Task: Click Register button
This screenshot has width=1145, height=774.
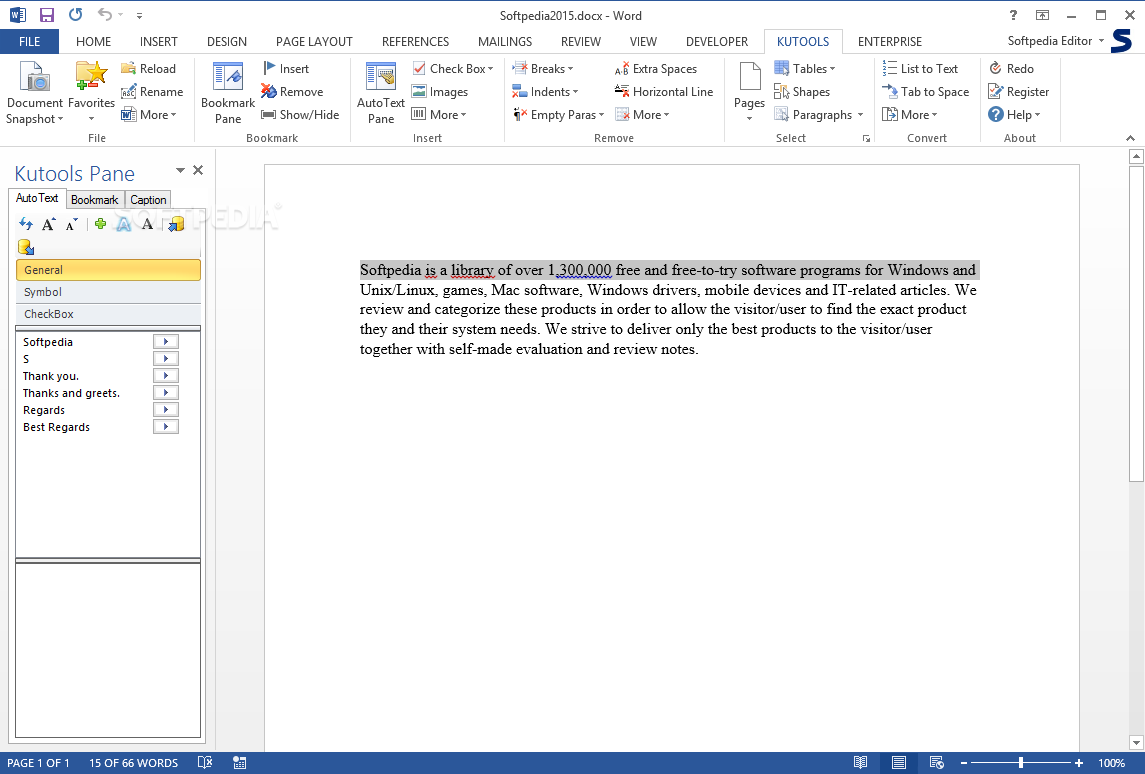Action: click(1019, 92)
